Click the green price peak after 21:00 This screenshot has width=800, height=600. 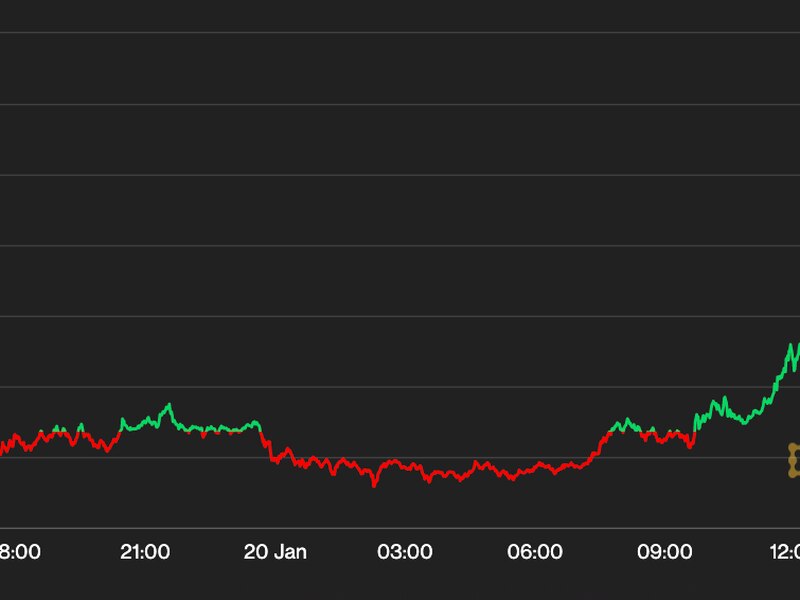pos(168,405)
